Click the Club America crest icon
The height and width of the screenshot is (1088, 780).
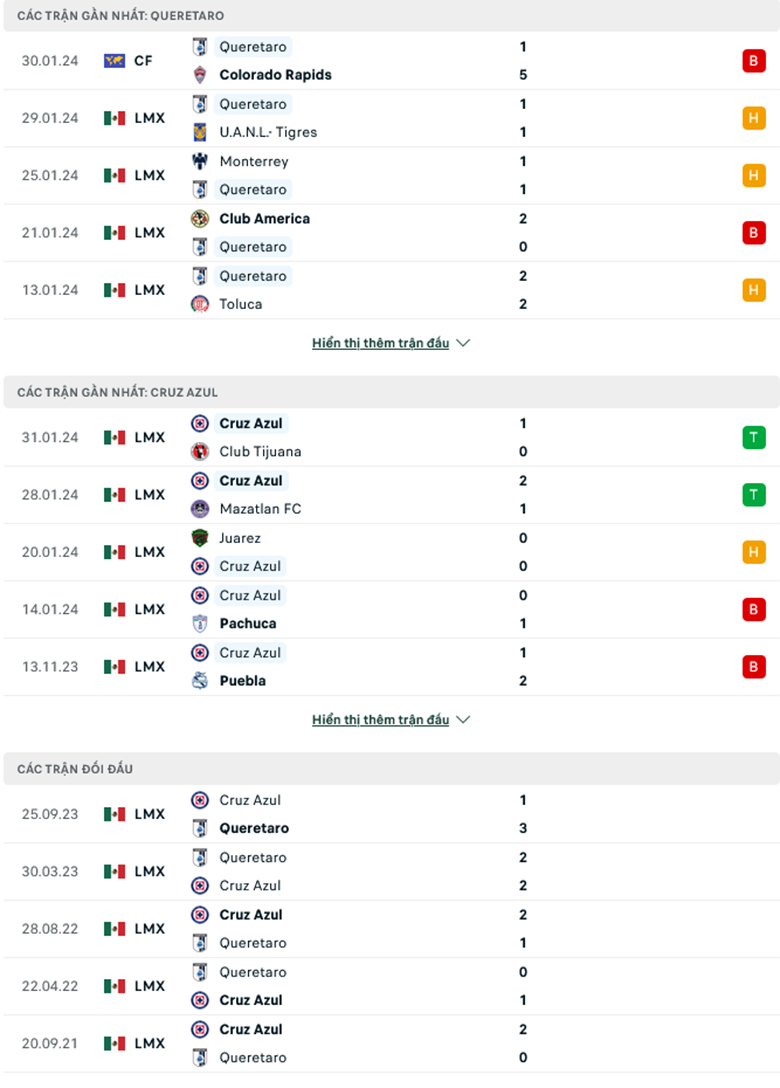click(x=200, y=219)
